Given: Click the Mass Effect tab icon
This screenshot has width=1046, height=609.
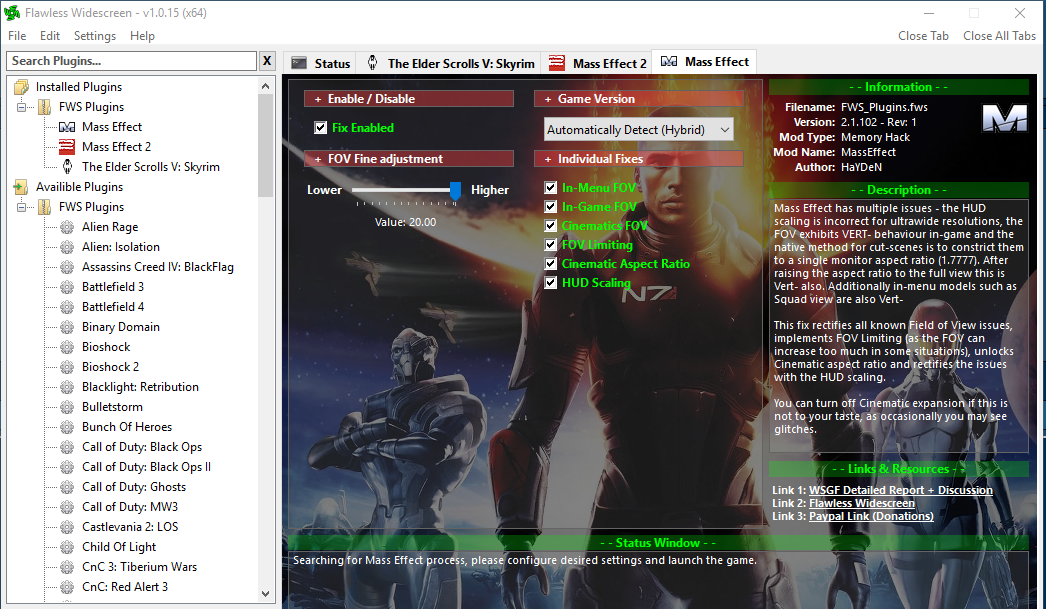Looking at the screenshot, I should [668, 61].
